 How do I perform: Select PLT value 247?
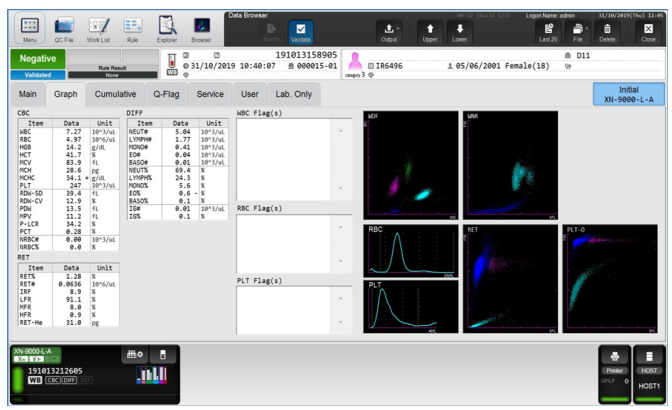(75, 186)
